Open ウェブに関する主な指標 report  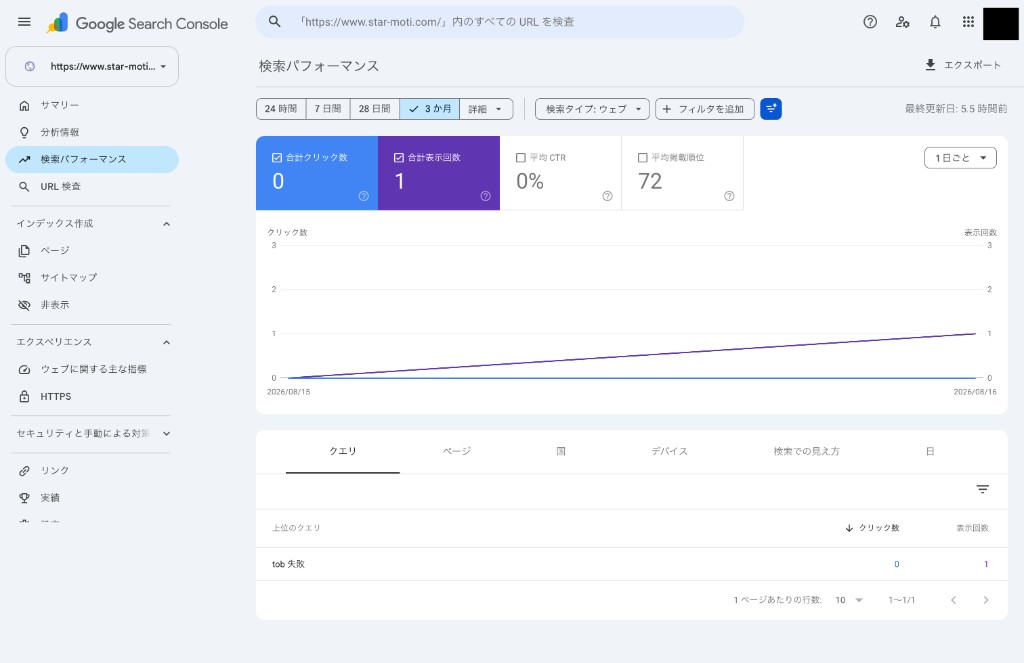[x=92, y=369]
